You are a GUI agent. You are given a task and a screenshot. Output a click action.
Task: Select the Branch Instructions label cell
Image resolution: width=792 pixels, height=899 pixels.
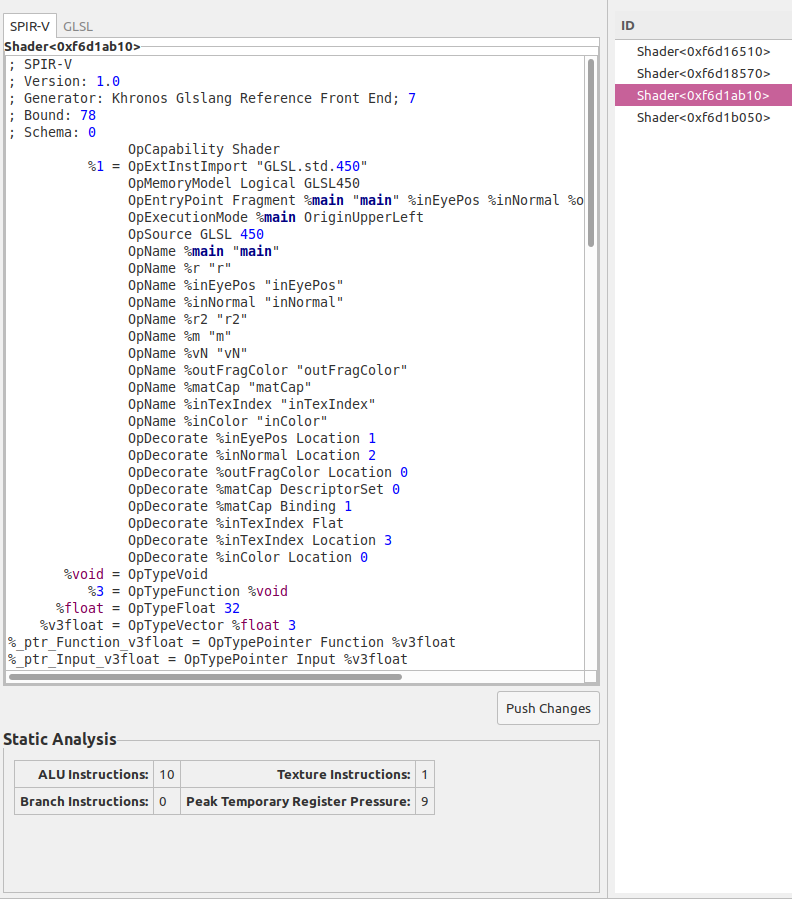(84, 801)
